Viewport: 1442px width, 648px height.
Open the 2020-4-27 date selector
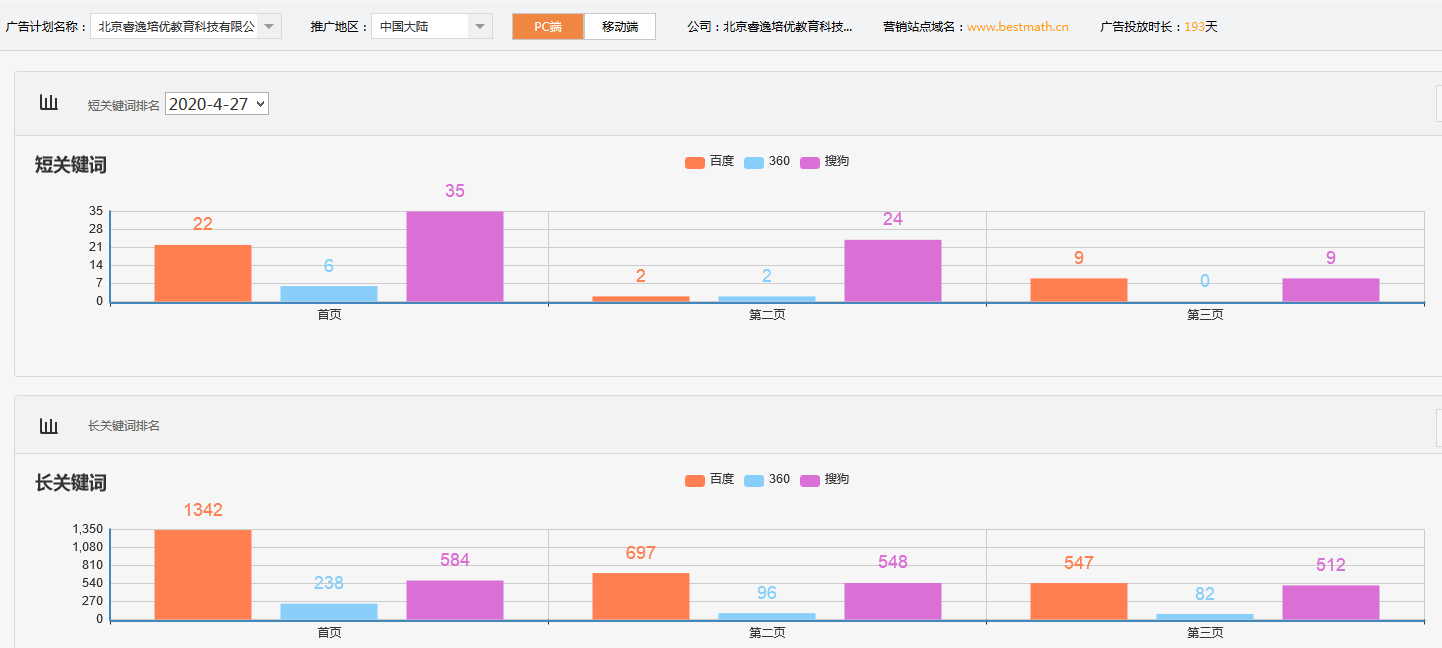(217, 103)
